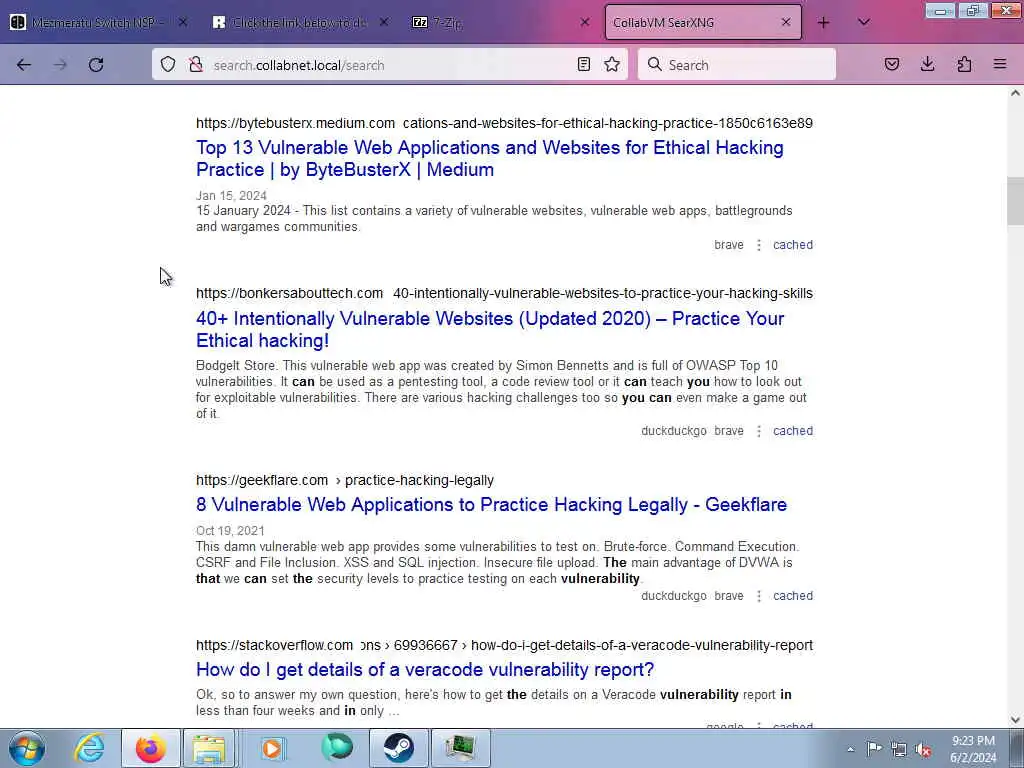Click the forward navigation arrow
This screenshot has width=1024, height=768.
[x=60, y=65]
